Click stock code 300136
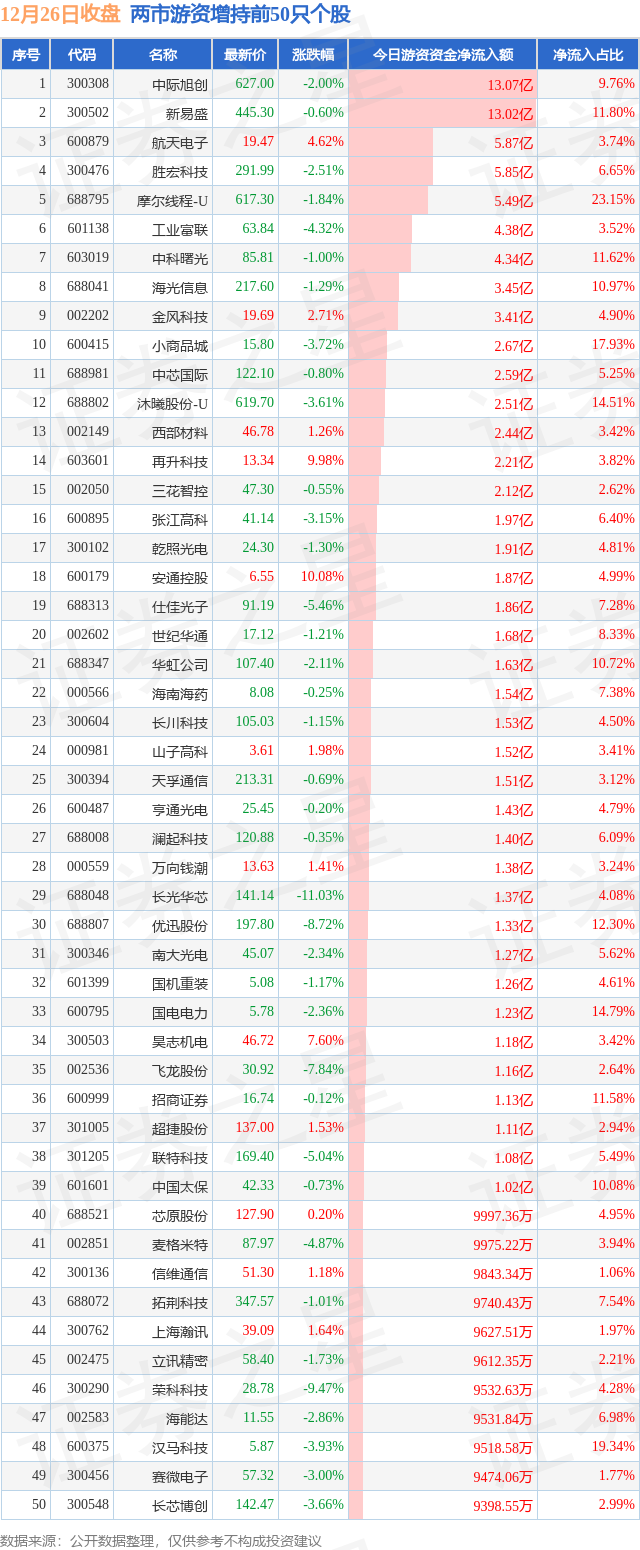The height and width of the screenshot is (1550, 640). click(x=88, y=1273)
